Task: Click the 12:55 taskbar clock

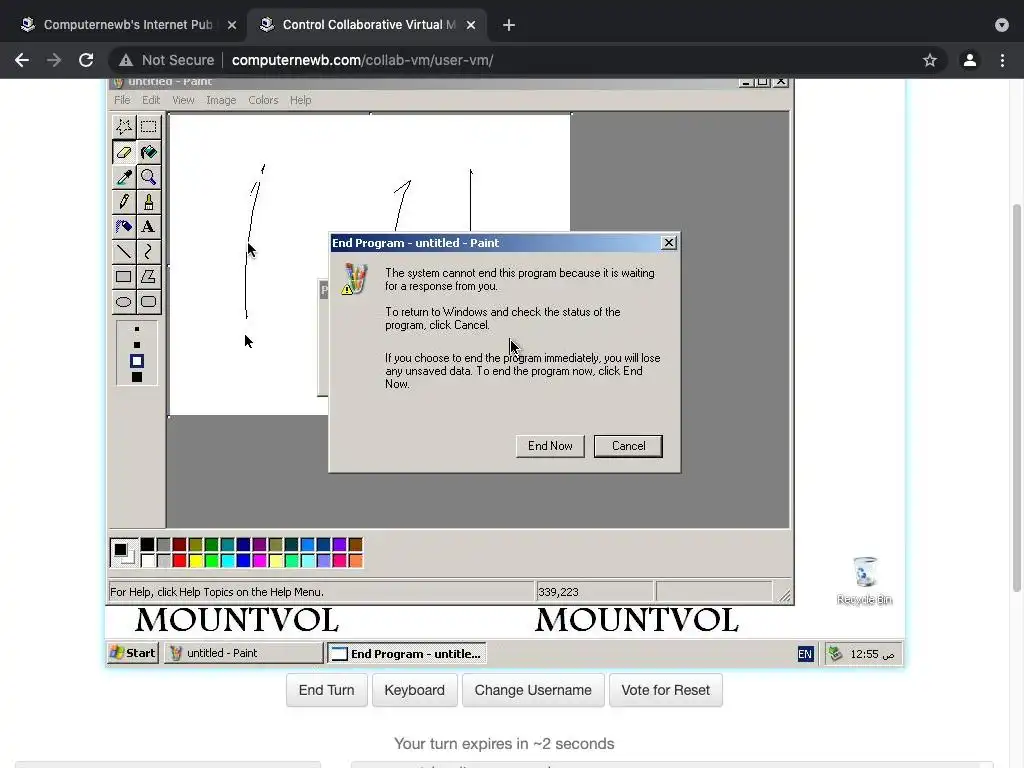Action: point(872,654)
